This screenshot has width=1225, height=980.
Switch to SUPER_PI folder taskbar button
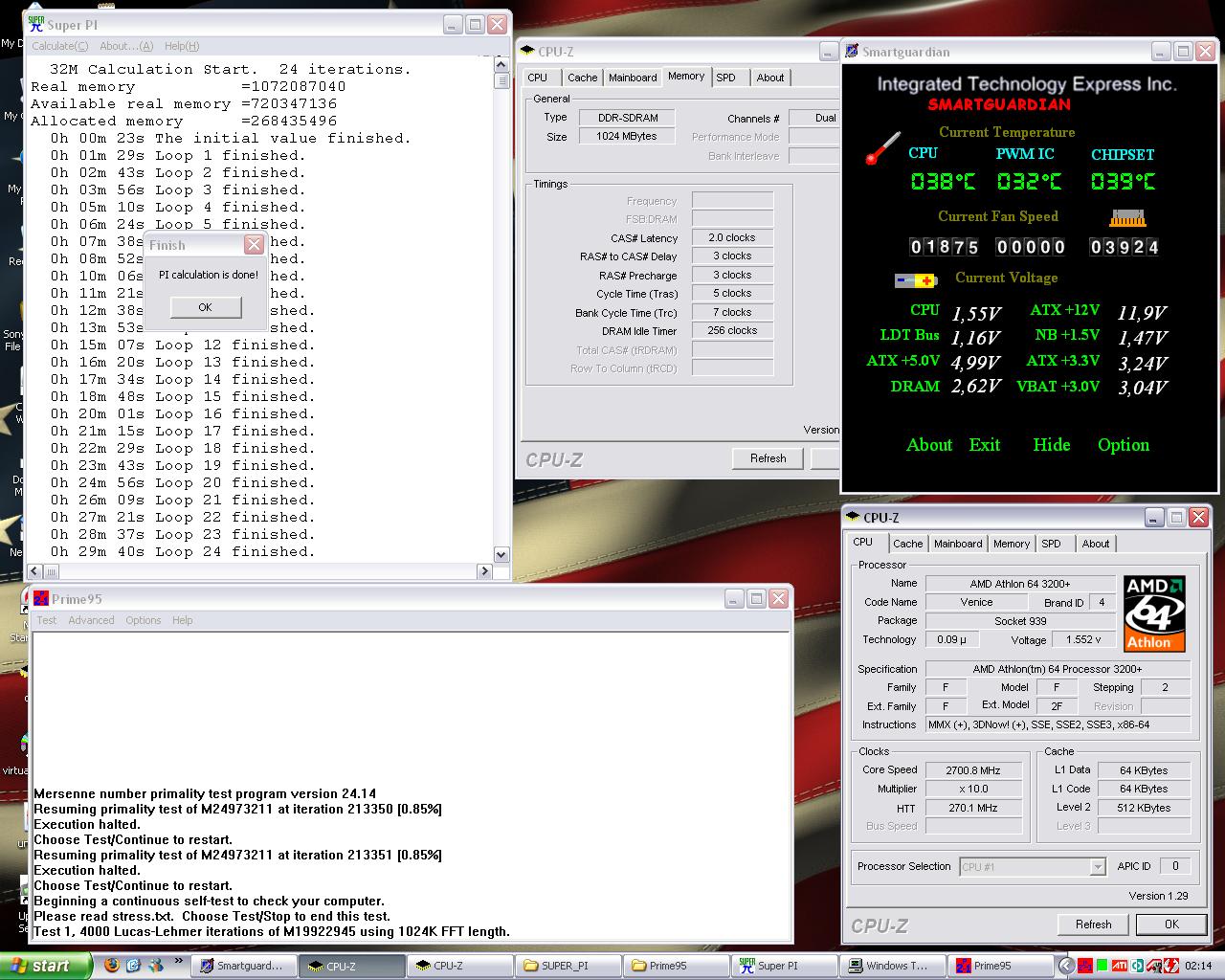pyautogui.click(x=568, y=966)
